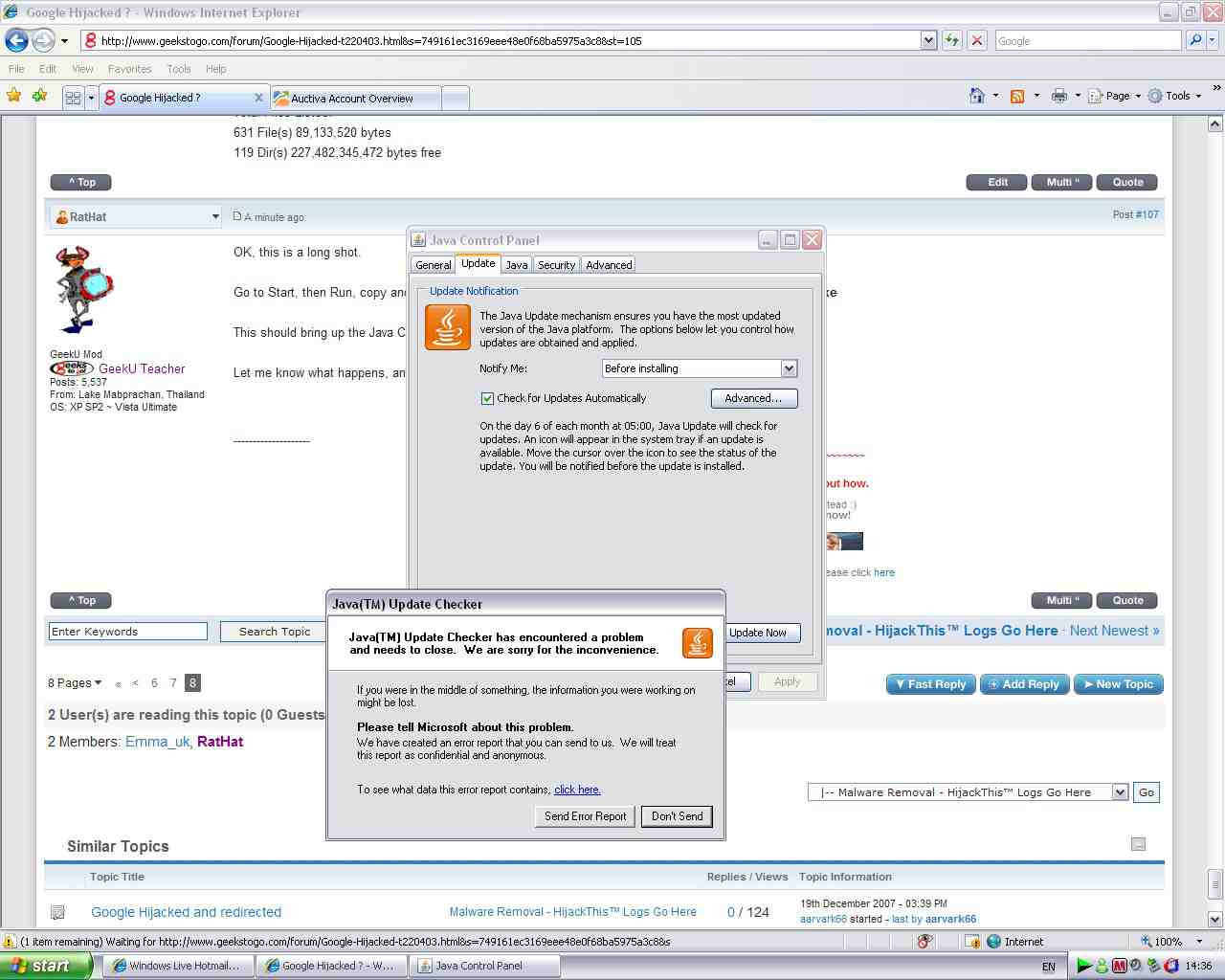Click Don't Send button

[x=677, y=816]
